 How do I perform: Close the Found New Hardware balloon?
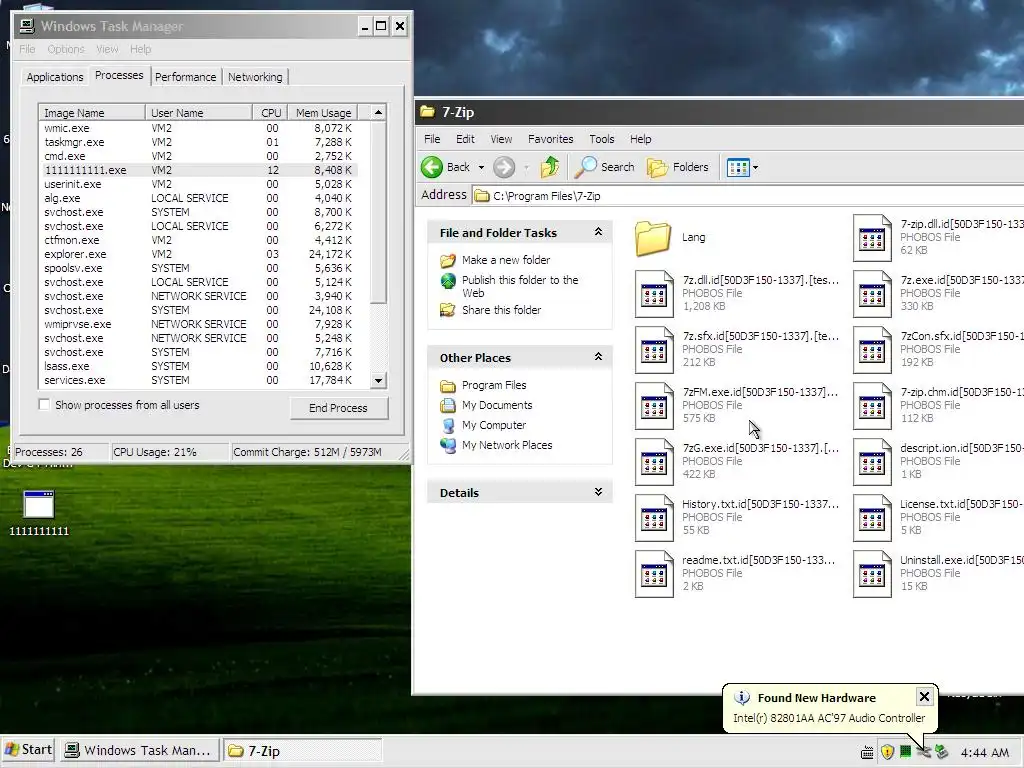coord(924,697)
